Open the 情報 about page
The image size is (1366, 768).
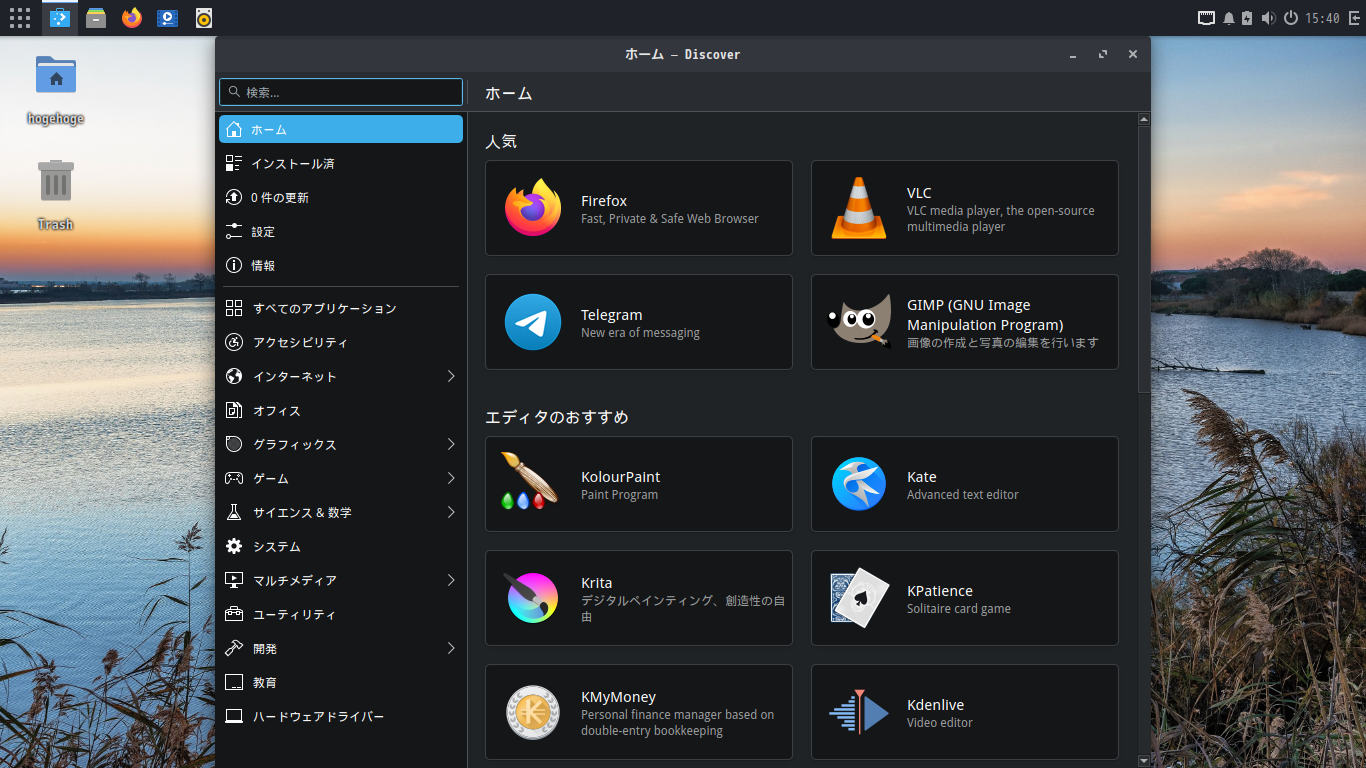pos(341,265)
